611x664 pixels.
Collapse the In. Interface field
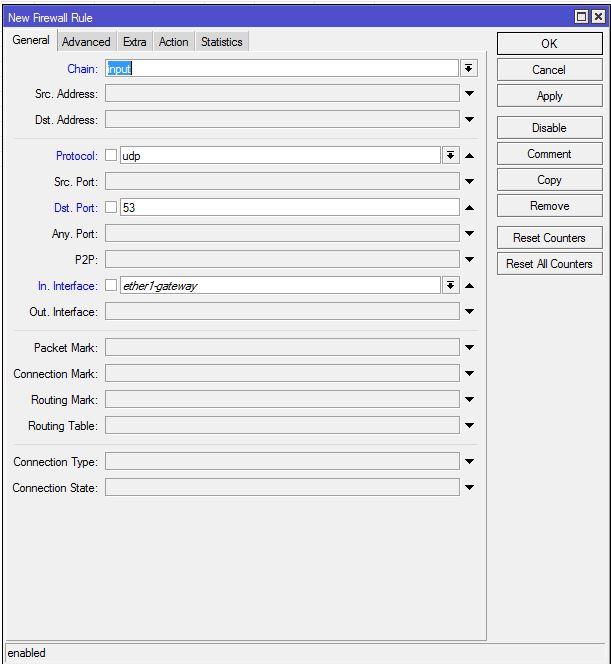pos(469,286)
